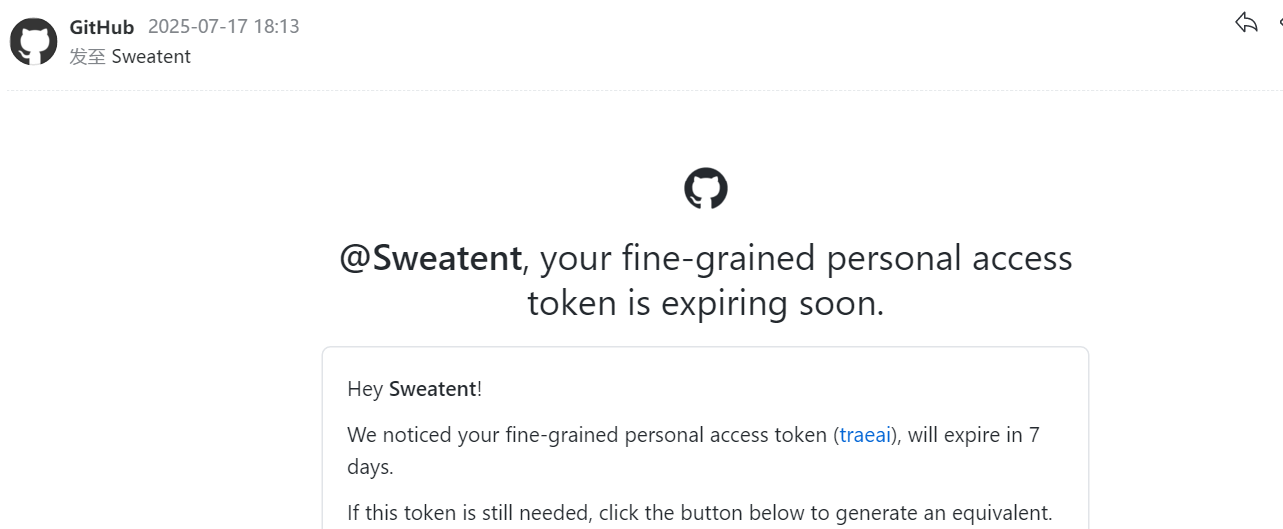
Task: Click the bold Sweatent name in greeting
Action: pyautogui.click(x=433, y=389)
